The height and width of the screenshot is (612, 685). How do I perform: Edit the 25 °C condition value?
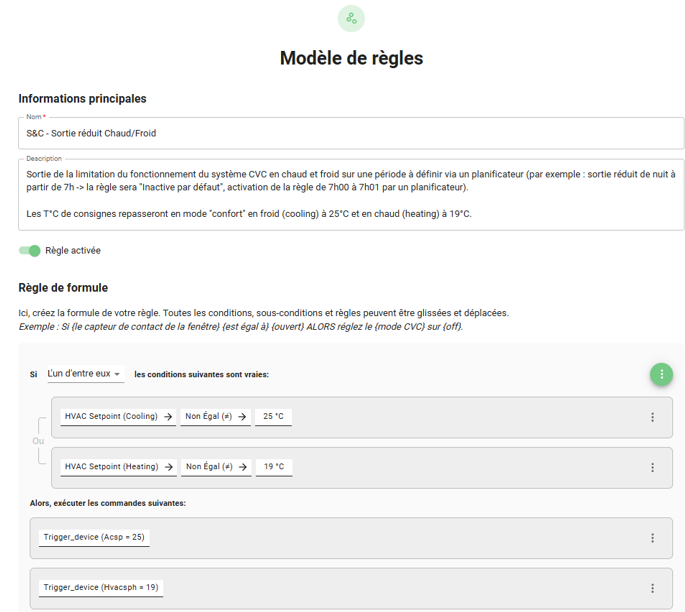pyautogui.click(x=273, y=417)
